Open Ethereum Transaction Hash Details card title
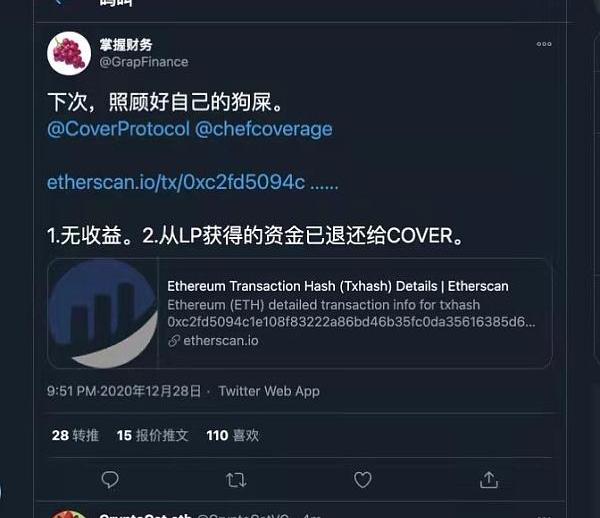 (338, 286)
